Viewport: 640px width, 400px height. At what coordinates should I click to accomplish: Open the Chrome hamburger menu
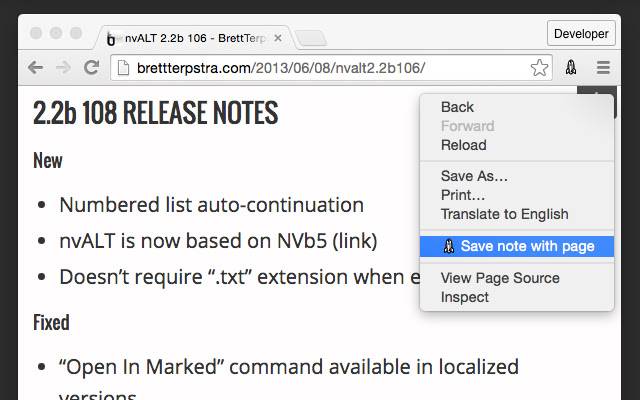[603, 68]
